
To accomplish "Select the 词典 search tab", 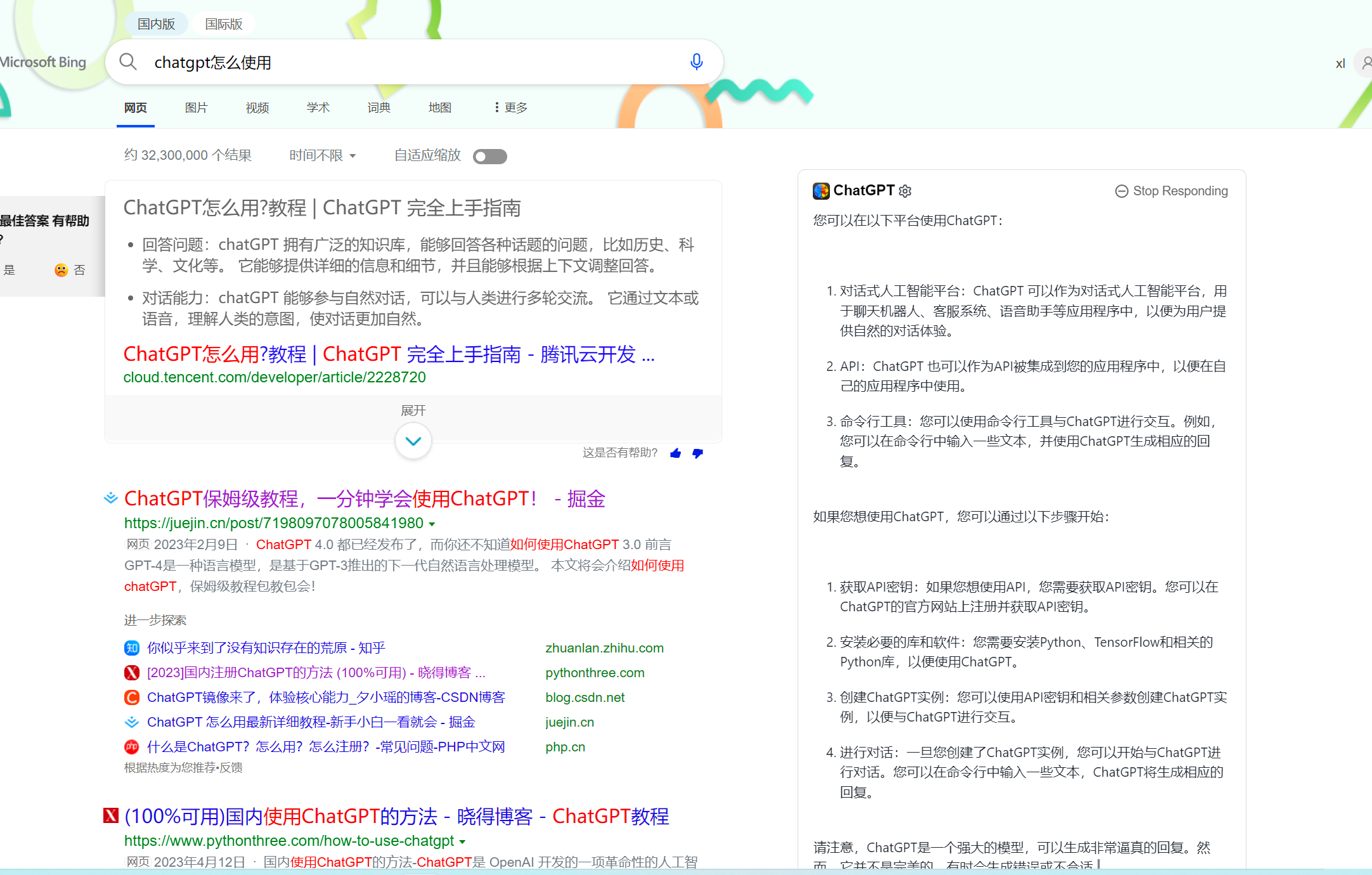I will 379,108.
